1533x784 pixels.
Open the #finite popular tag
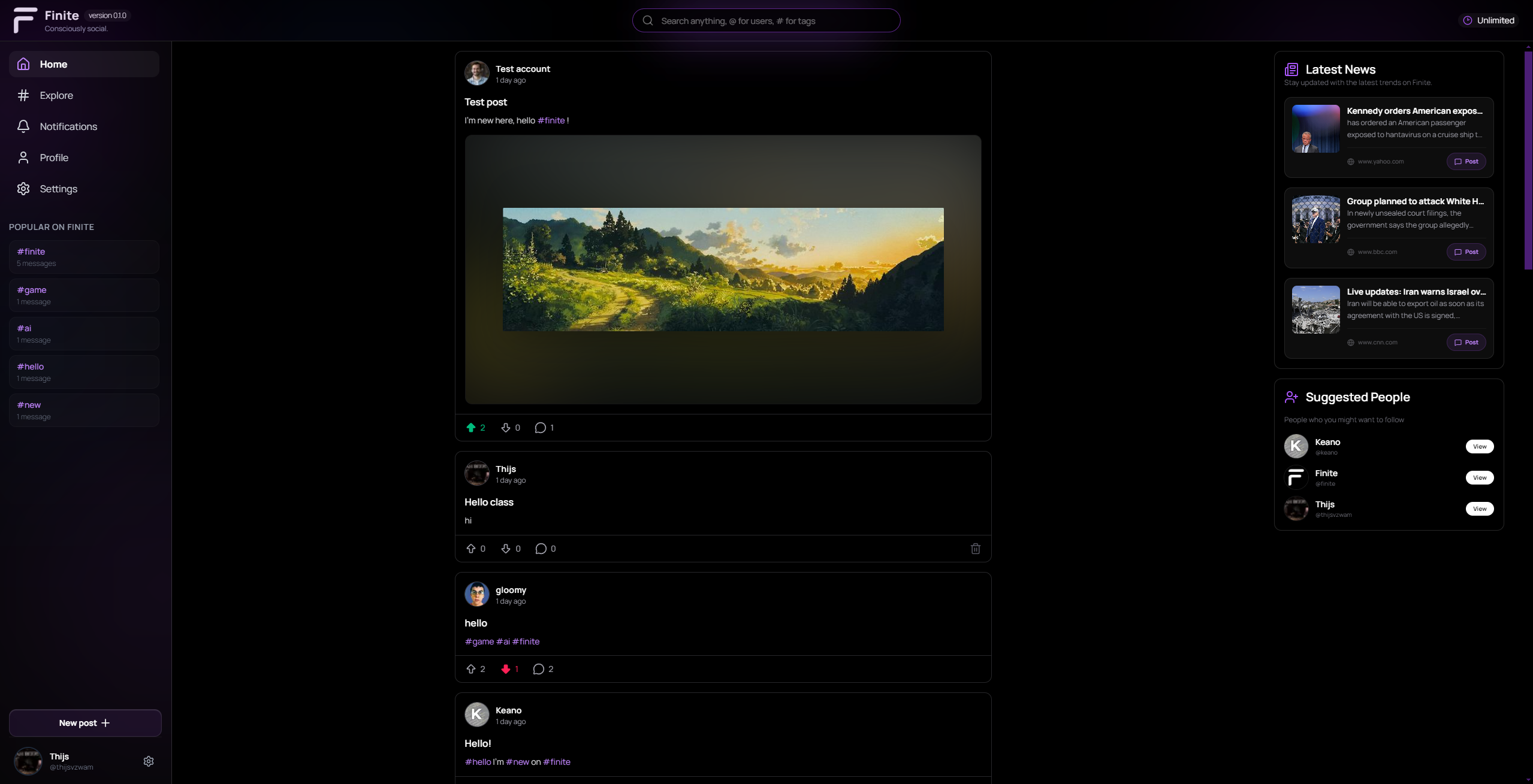(84, 257)
